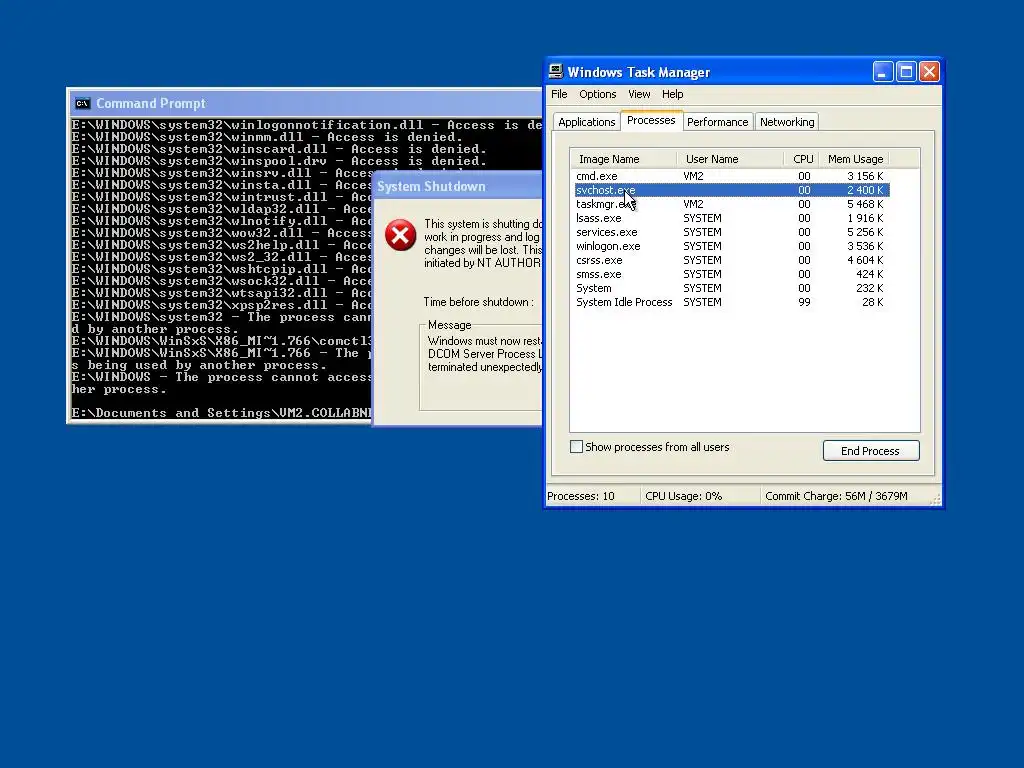Image resolution: width=1024 pixels, height=768 pixels.
Task: Minimize the Windows Task Manager window
Action: click(x=883, y=72)
